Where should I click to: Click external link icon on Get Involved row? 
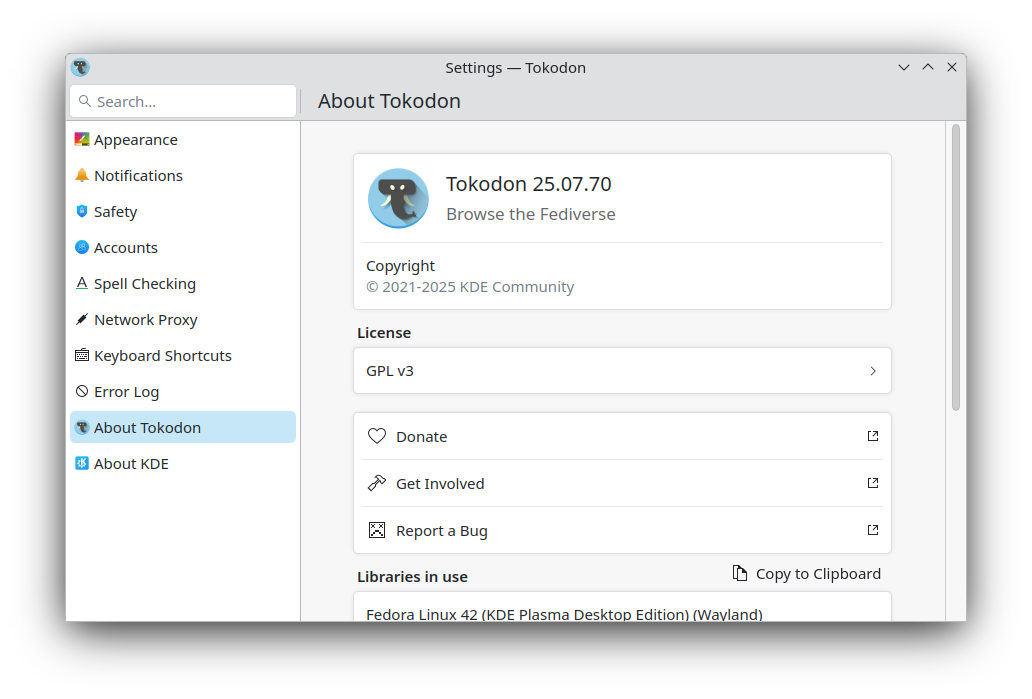(873, 482)
